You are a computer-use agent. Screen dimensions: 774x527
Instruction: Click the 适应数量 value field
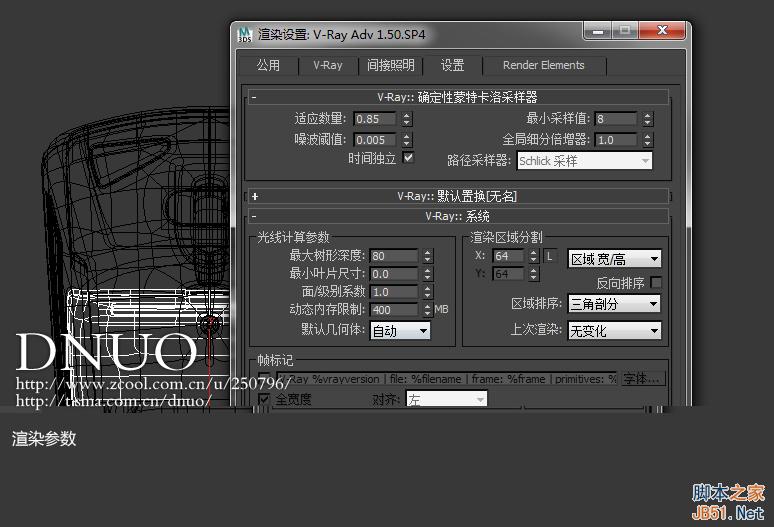[375, 119]
